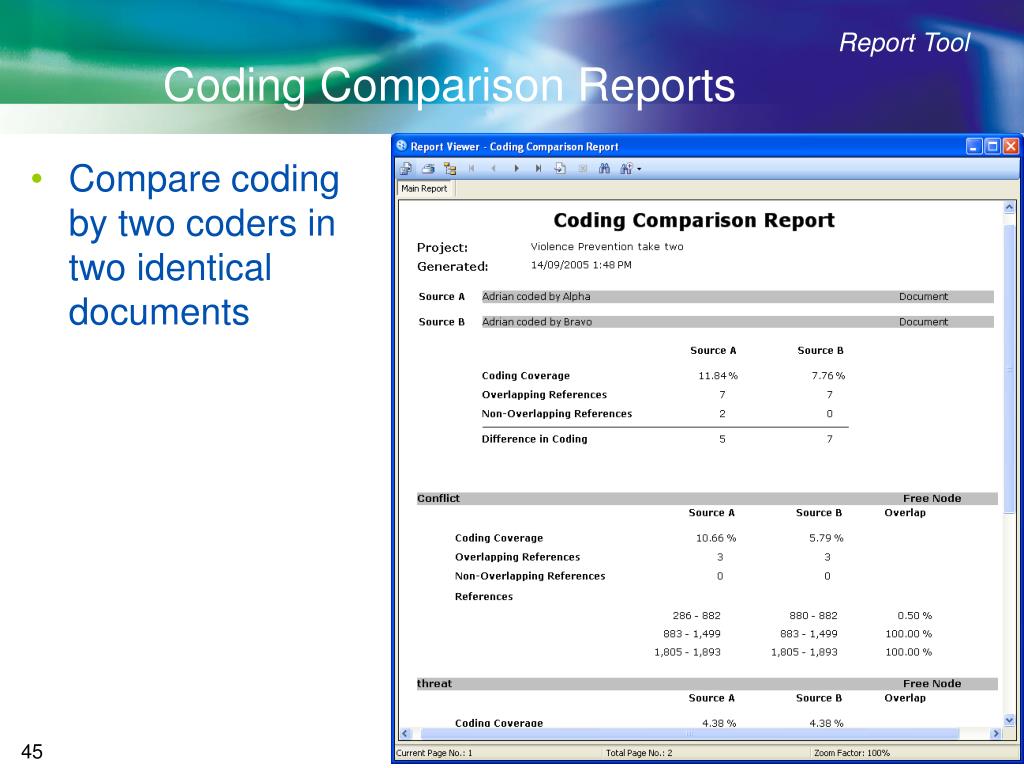Click the 0.50 % overlap value
Screen dimensions: 1024x768
click(914, 615)
